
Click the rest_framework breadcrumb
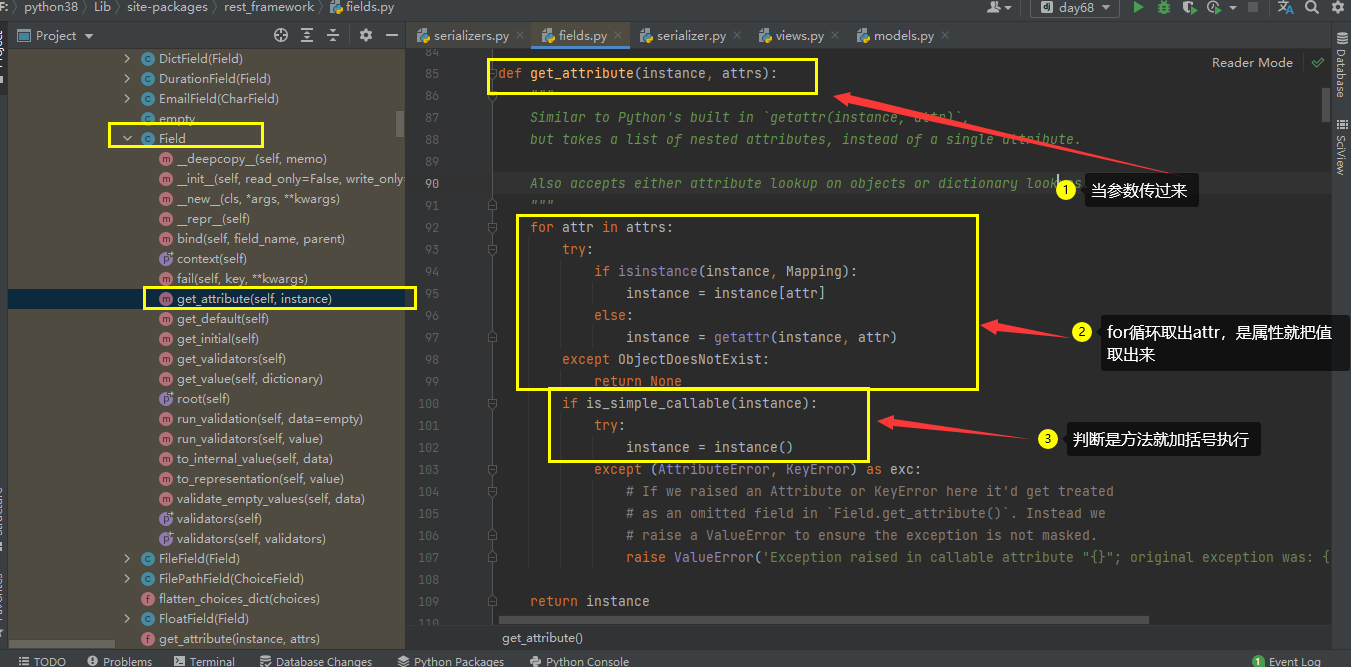[x=271, y=7]
